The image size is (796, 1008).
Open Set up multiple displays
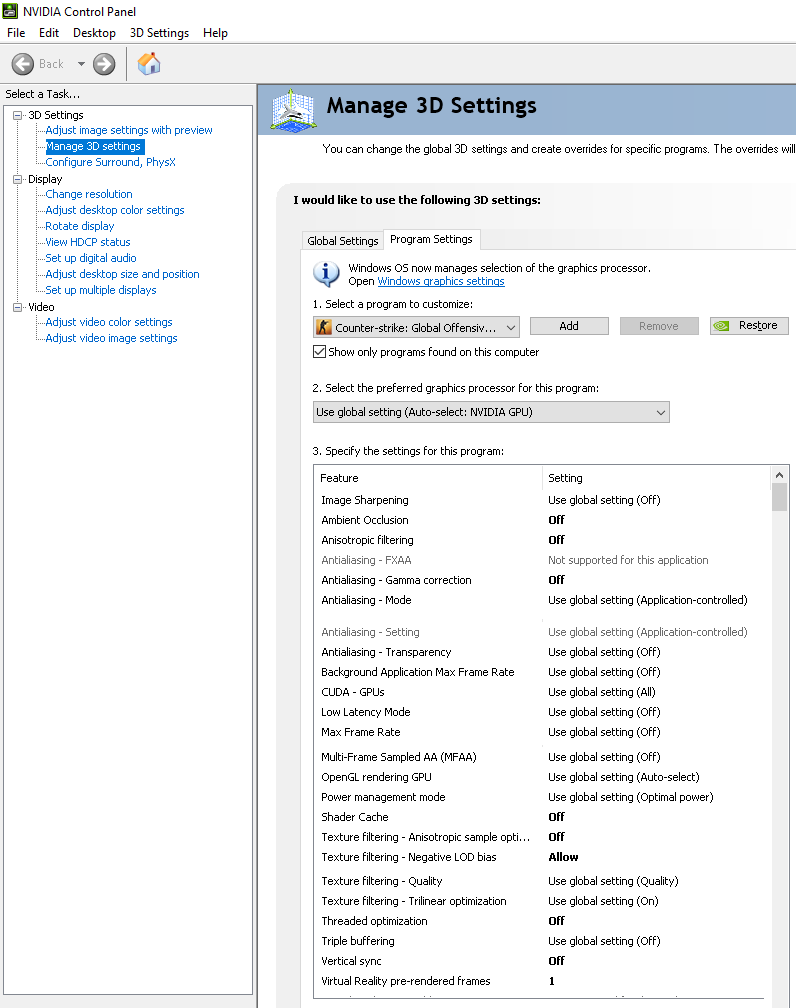(x=100, y=290)
